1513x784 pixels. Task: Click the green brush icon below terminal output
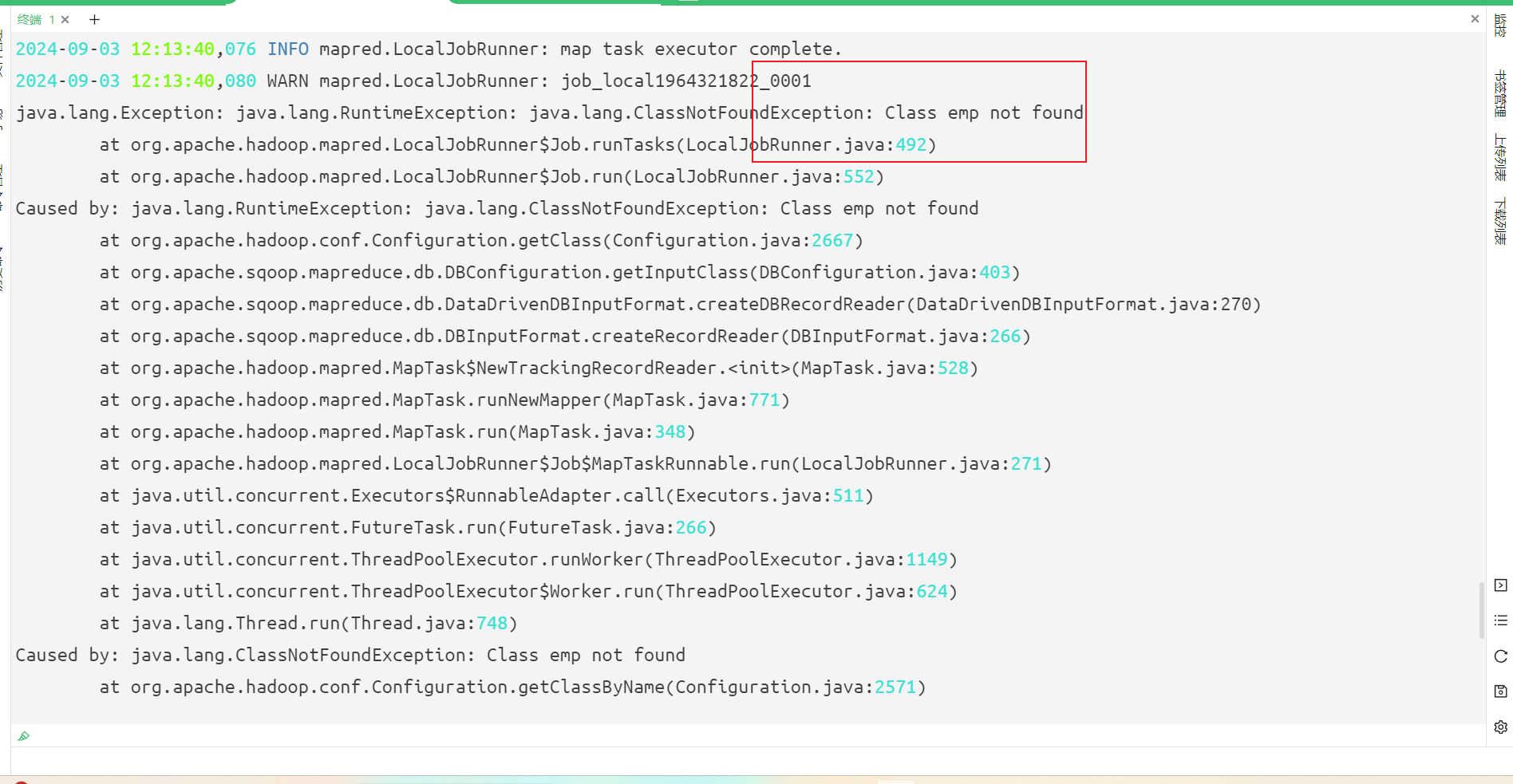pos(24,736)
